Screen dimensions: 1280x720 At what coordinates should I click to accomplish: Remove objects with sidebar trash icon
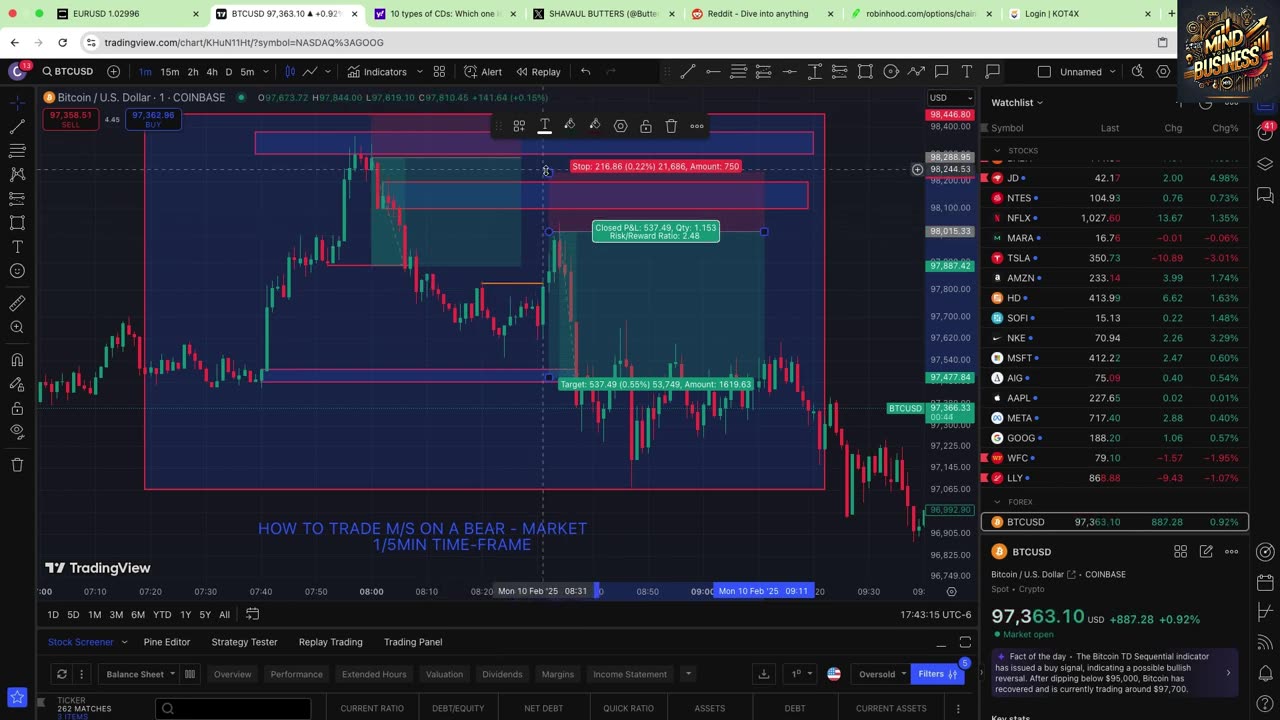17,465
